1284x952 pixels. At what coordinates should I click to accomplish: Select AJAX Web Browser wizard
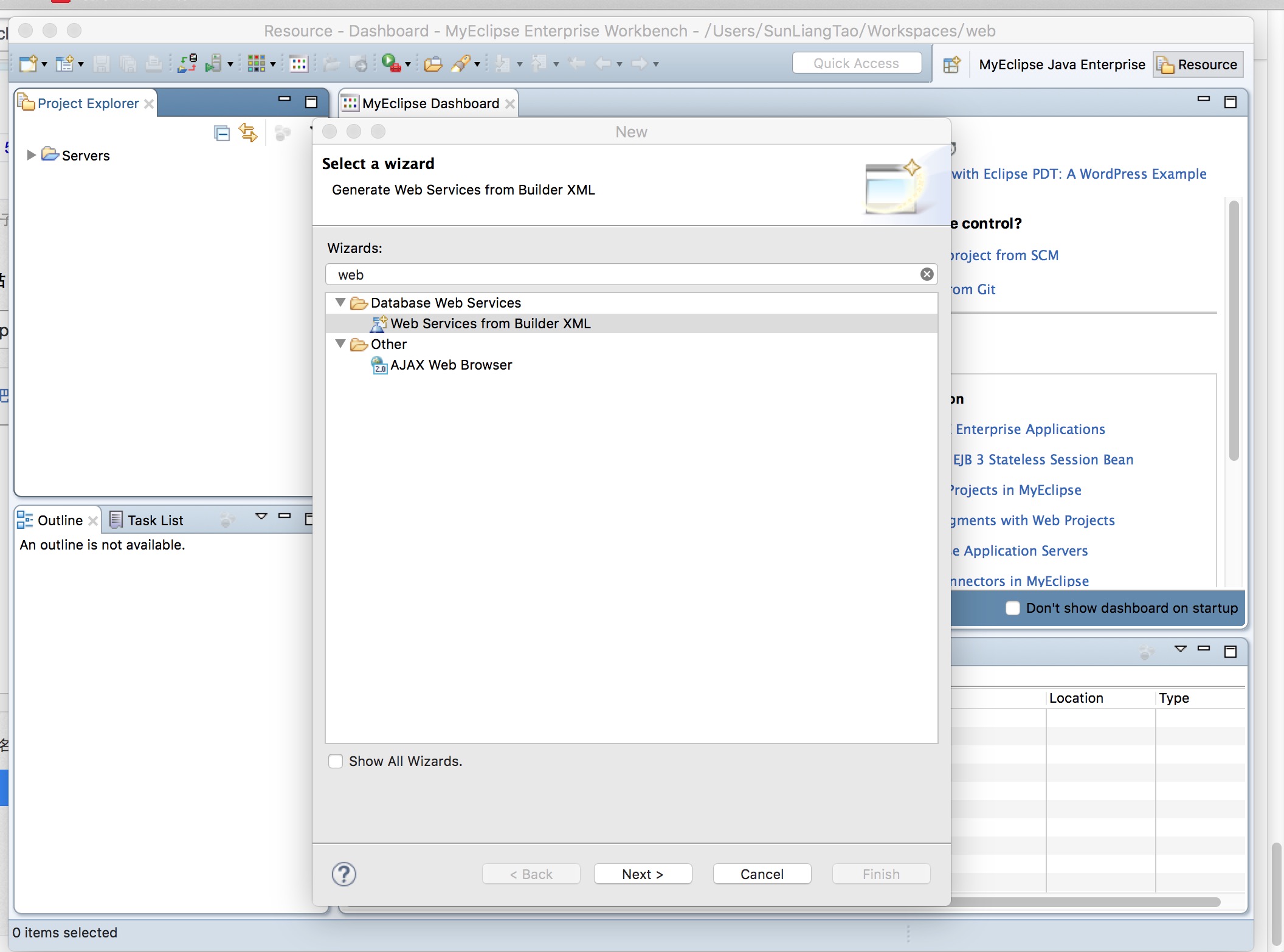tap(451, 365)
